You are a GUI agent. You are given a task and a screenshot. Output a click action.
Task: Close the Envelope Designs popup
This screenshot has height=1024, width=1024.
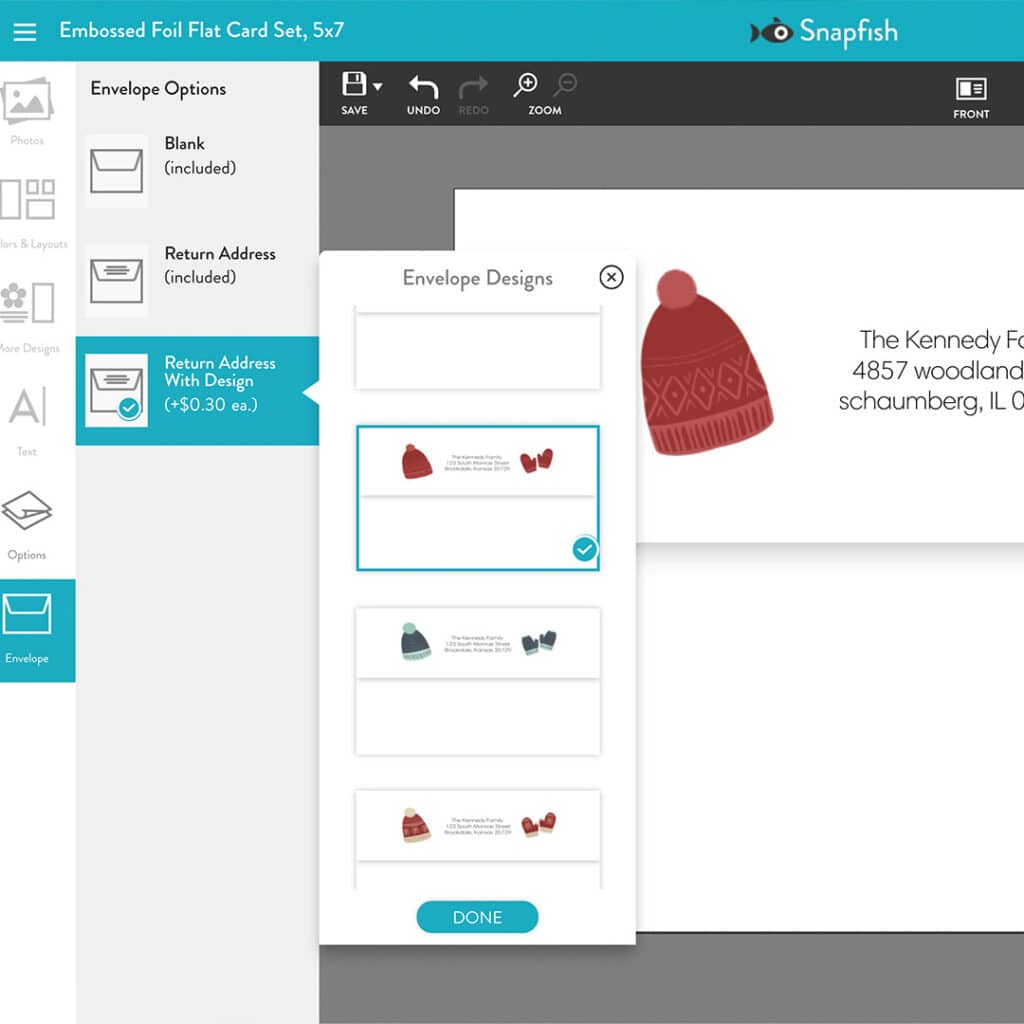610,277
